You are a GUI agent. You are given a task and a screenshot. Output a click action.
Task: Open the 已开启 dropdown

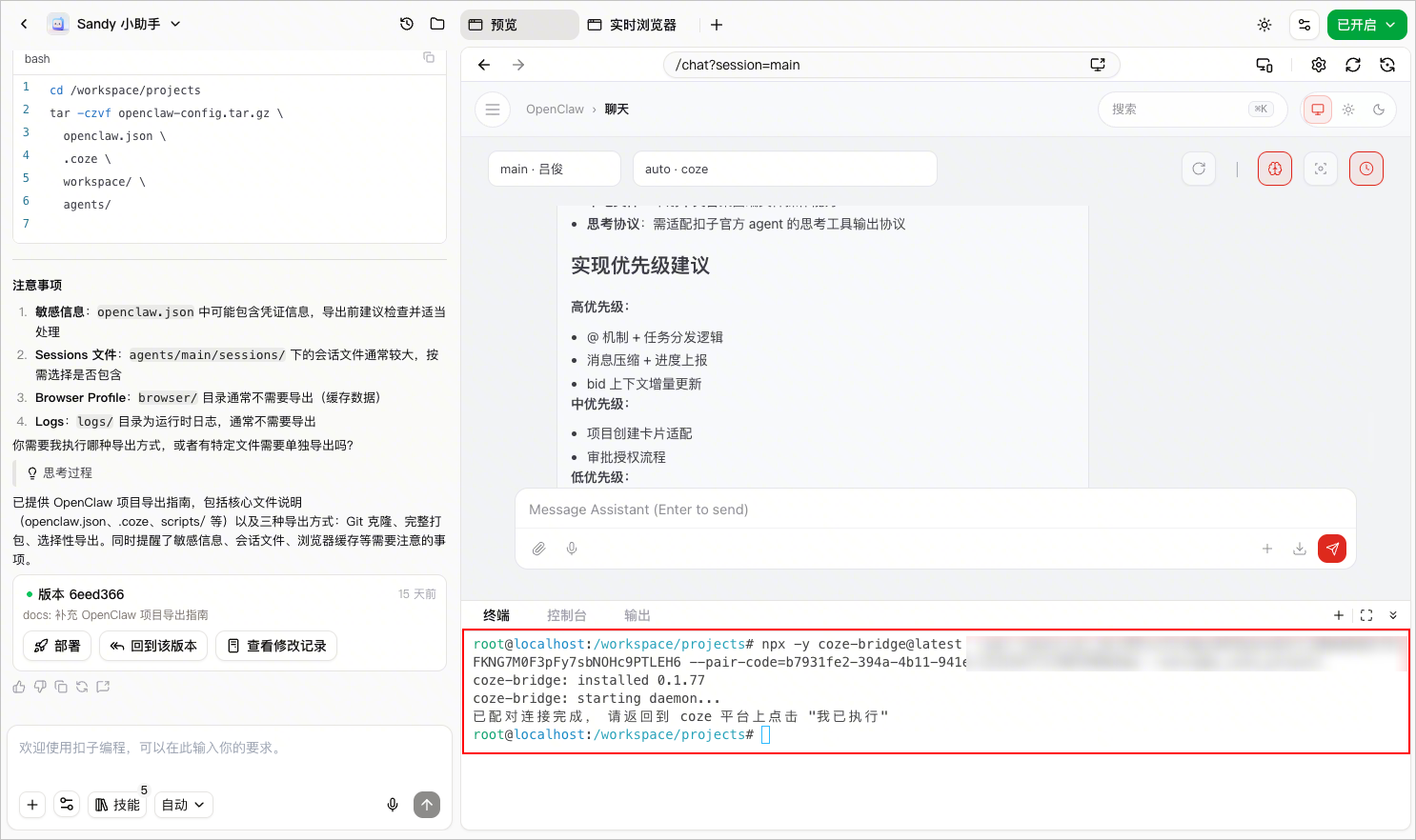[x=1366, y=25]
